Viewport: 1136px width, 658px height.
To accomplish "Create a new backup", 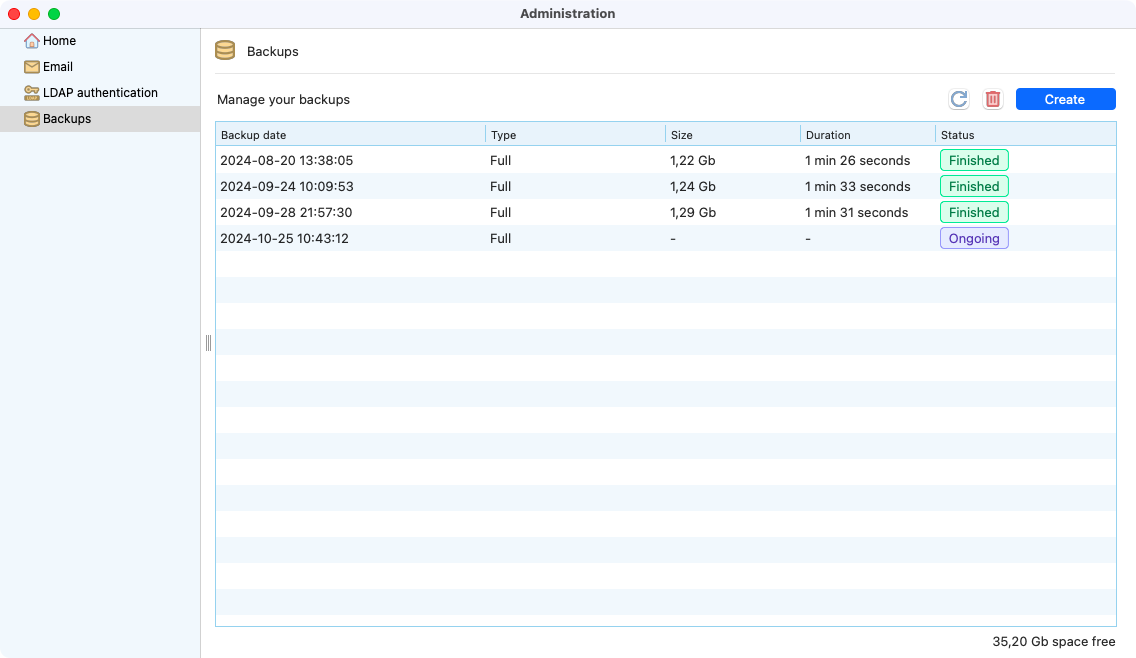I will click(1065, 99).
